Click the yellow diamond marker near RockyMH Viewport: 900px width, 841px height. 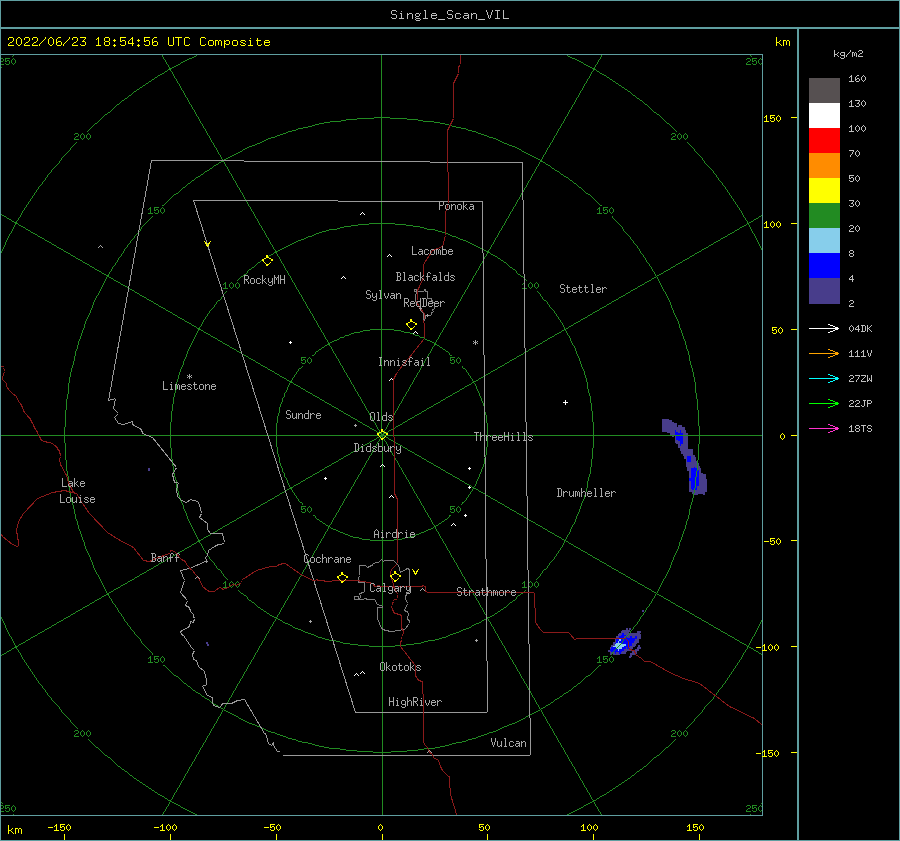tap(267, 261)
